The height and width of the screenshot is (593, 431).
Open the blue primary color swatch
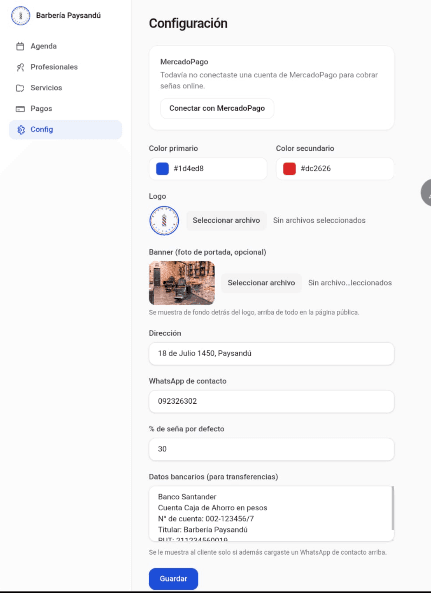point(162,169)
